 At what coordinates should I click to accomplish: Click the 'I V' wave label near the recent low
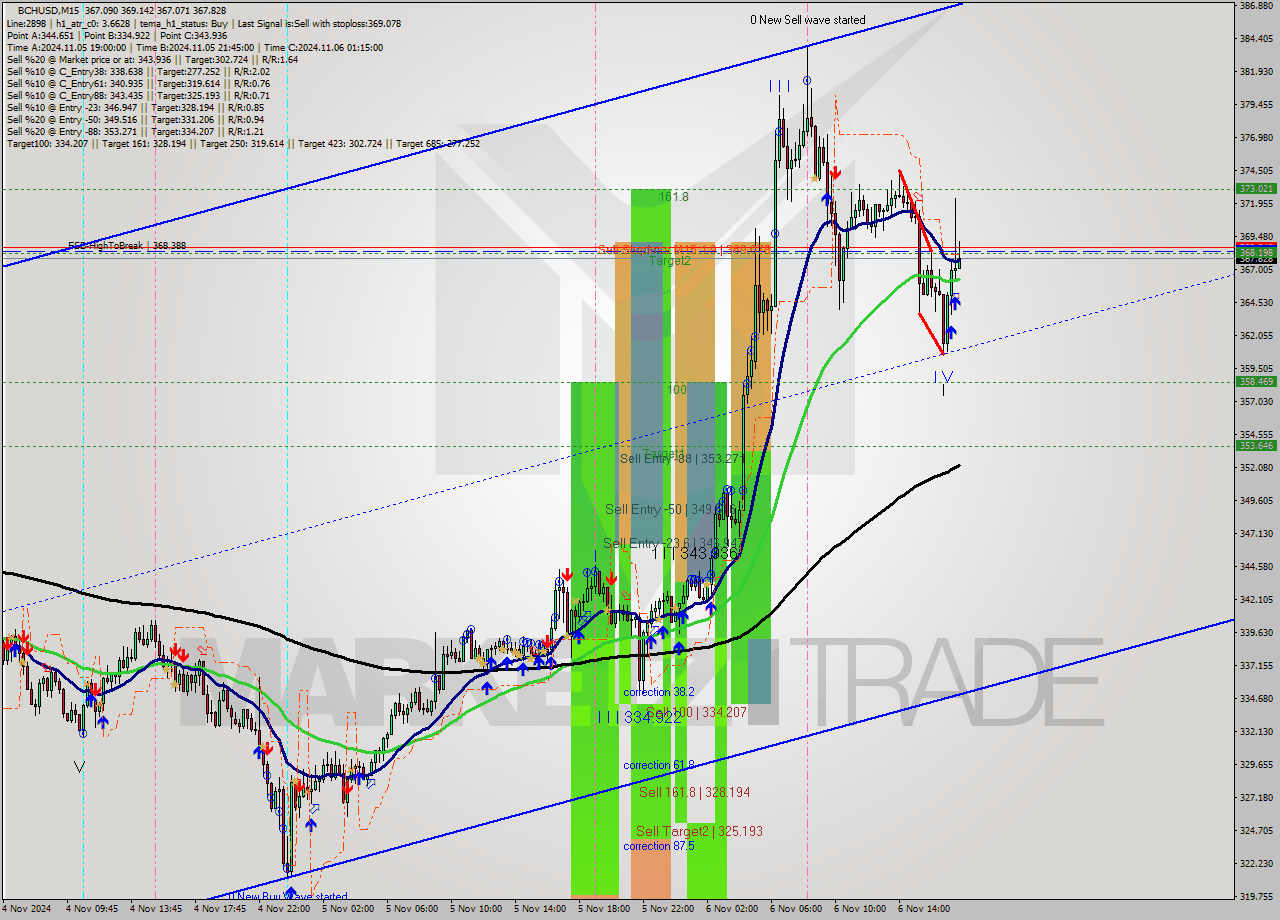point(943,376)
